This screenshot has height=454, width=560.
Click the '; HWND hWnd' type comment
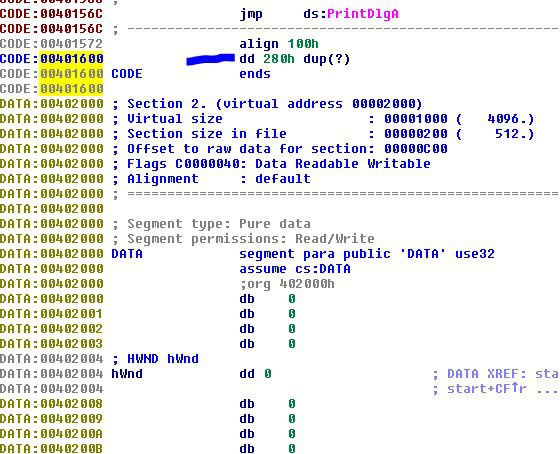click(155, 359)
